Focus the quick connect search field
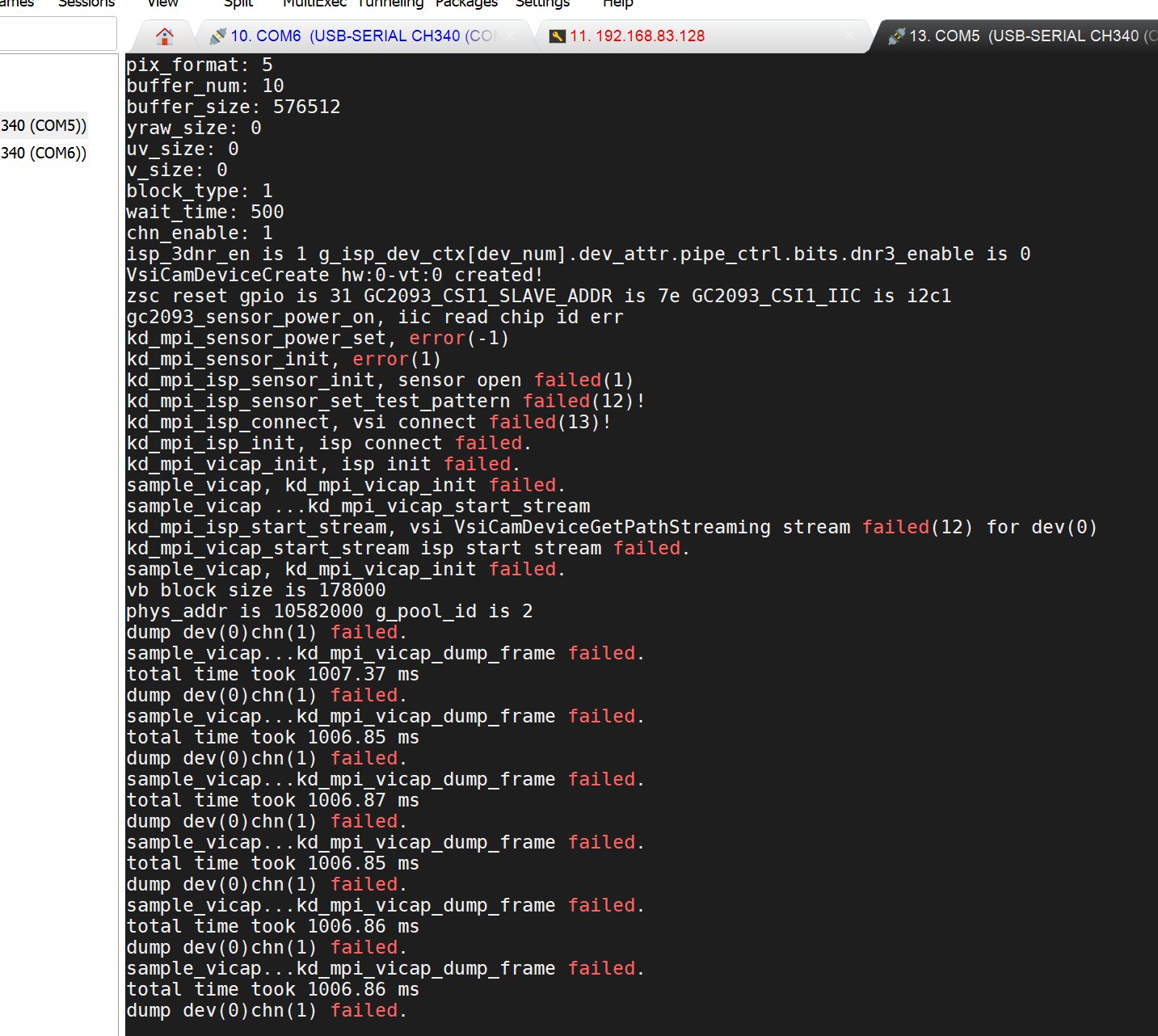Screen dimensions: 1158x1036 click(57, 35)
